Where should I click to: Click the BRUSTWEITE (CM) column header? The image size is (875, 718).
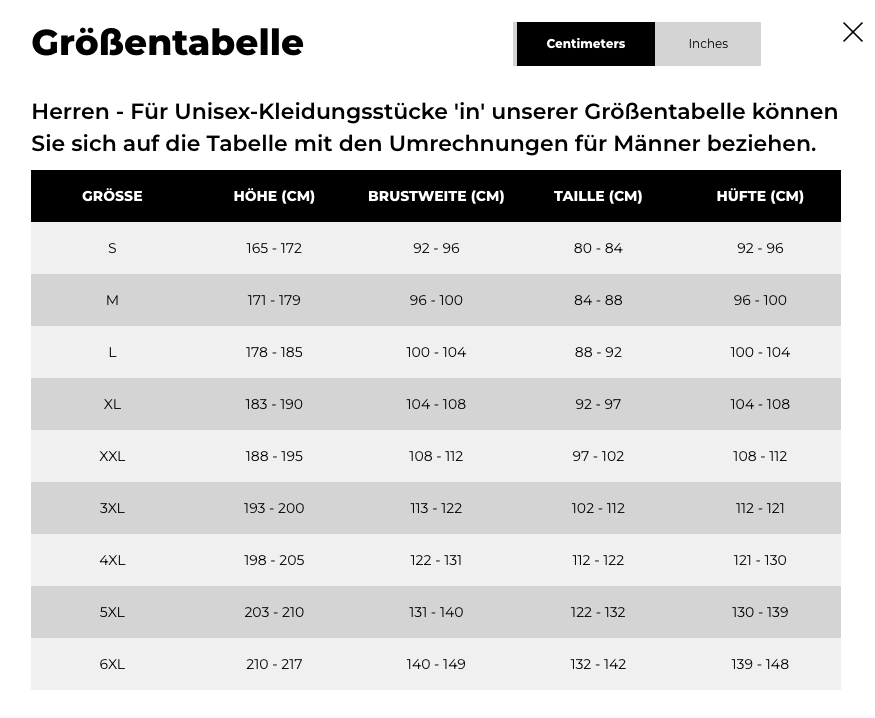(x=436, y=196)
